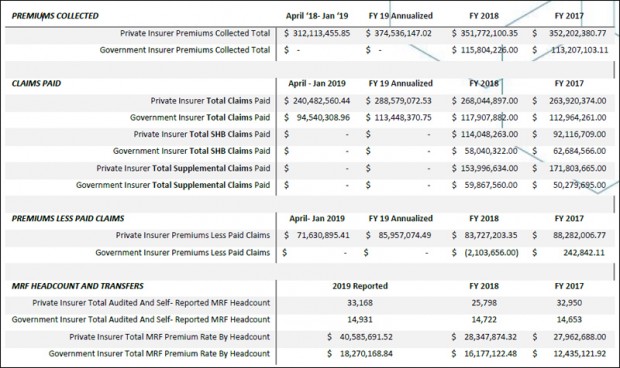The height and width of the screenshot is (368, 620).
Task: Click the 33,168 headcount value
Action: (360, 303)
